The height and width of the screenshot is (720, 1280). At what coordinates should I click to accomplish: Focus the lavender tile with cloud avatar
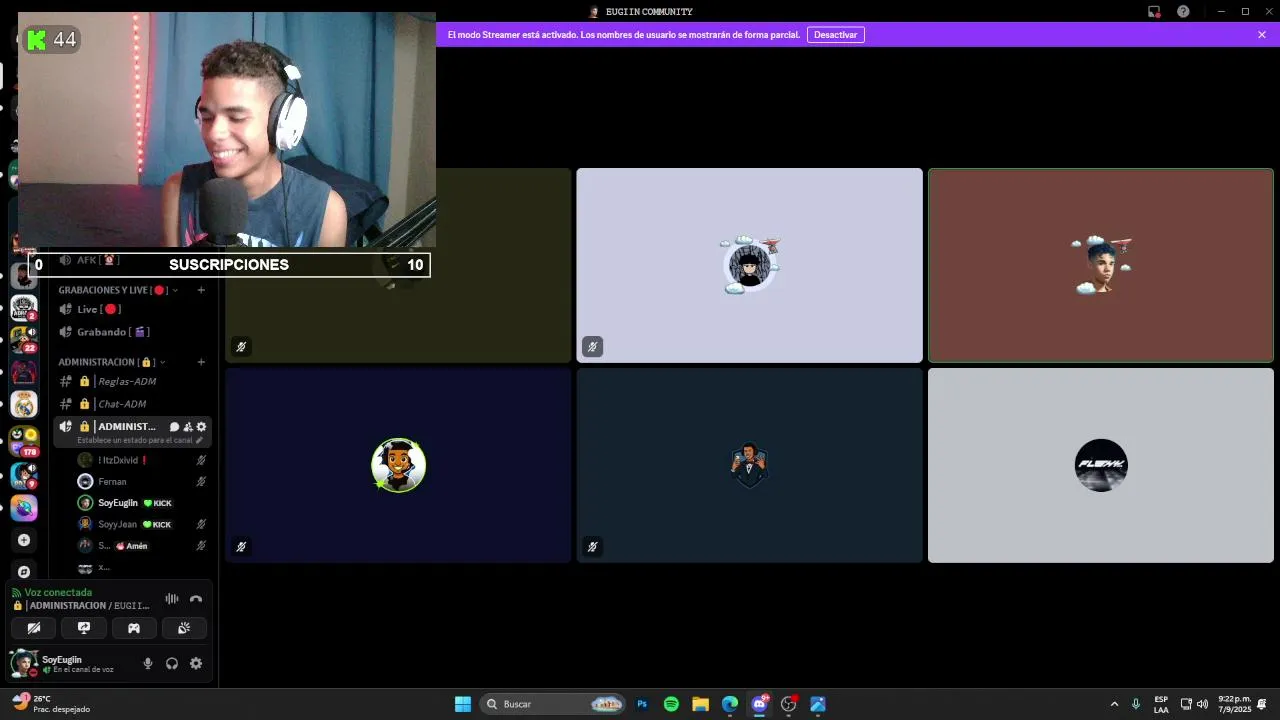[x=749, y=265]
